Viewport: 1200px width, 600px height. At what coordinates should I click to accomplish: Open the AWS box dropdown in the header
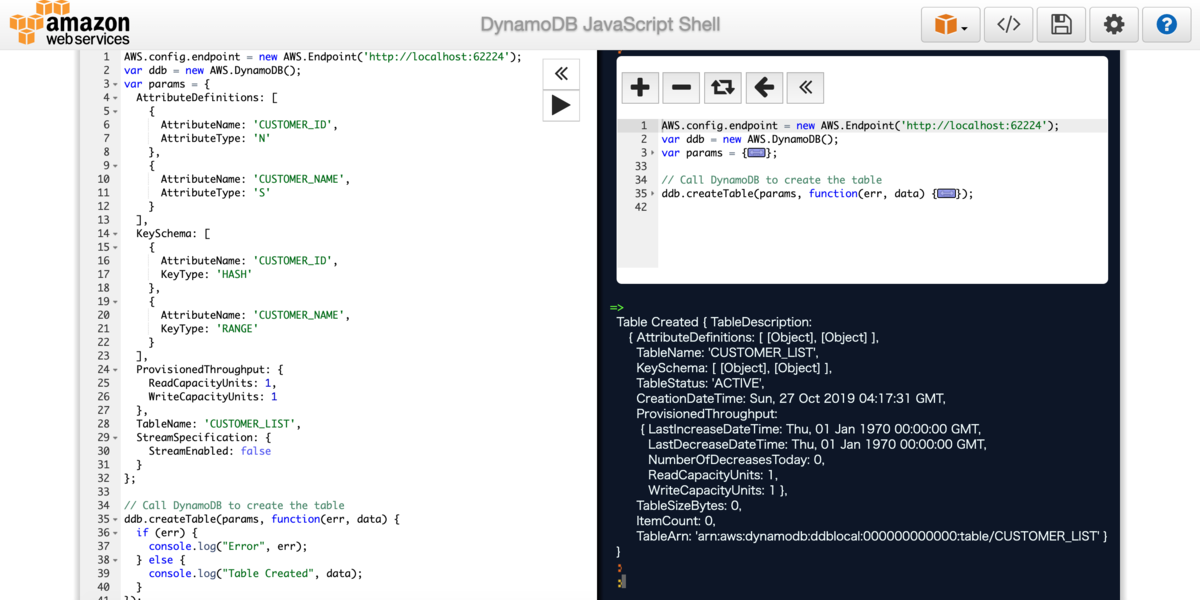pos(950,24)
